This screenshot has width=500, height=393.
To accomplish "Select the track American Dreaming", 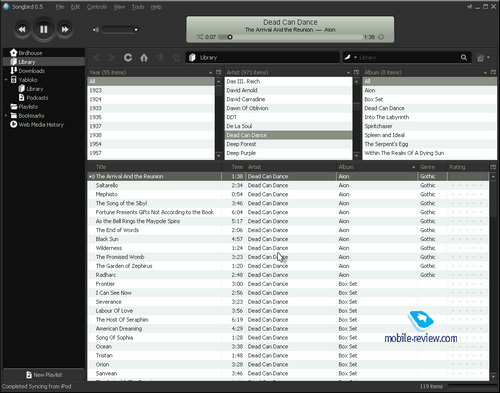I will coord(288,329).
